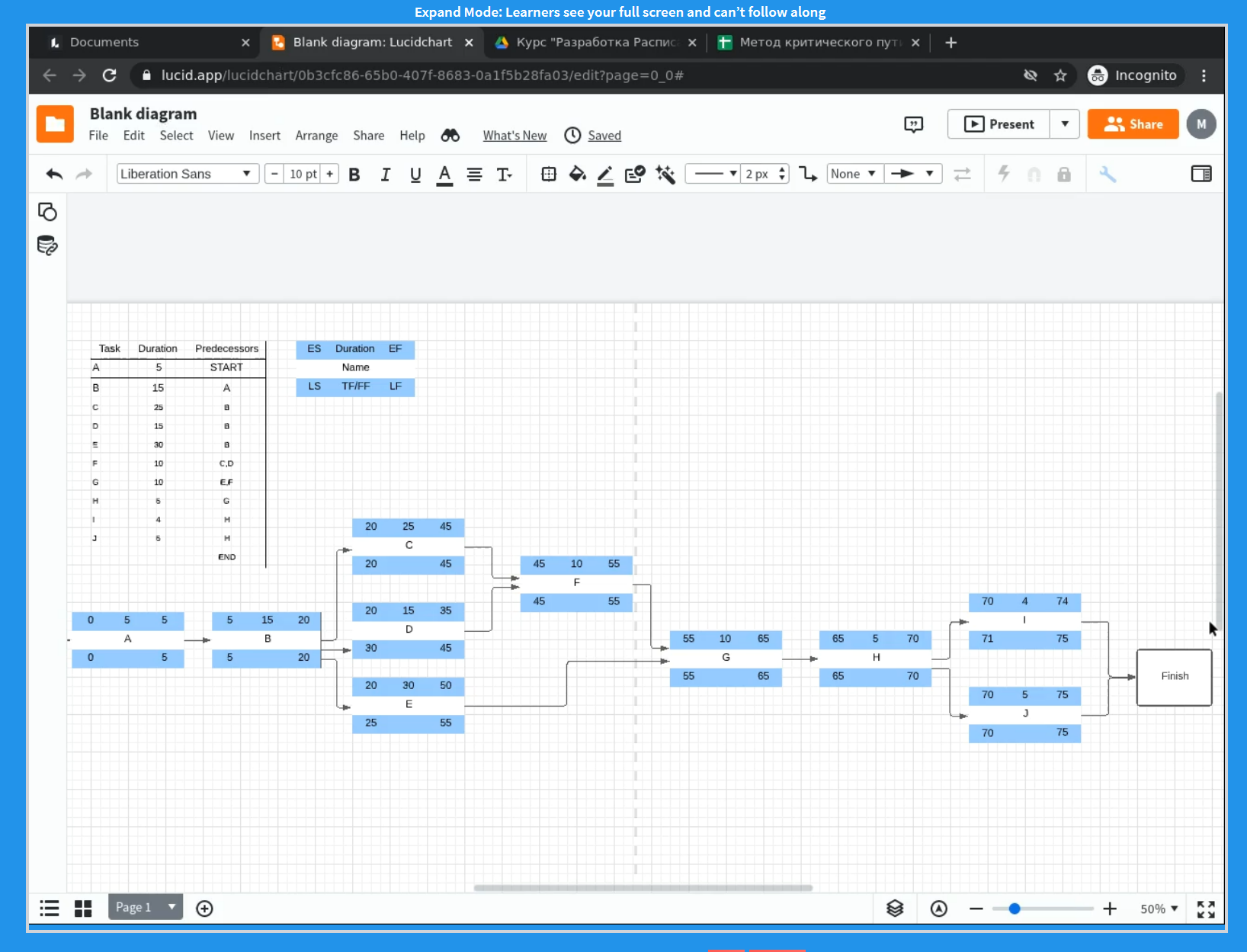Open the Edit menu
Viewport: 1247px width, 952px height.
point(134,136)
